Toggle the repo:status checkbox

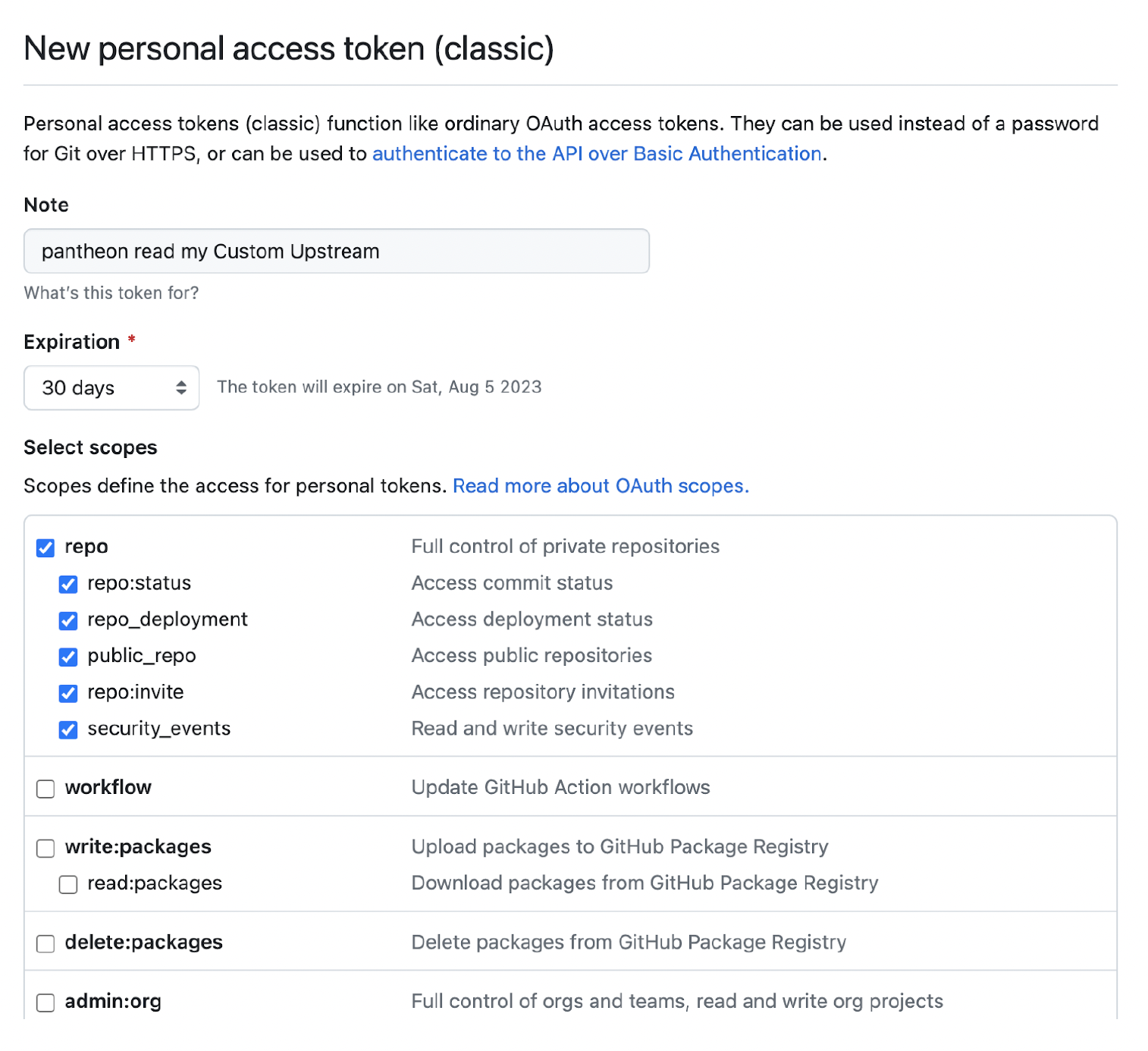point(68,584)
